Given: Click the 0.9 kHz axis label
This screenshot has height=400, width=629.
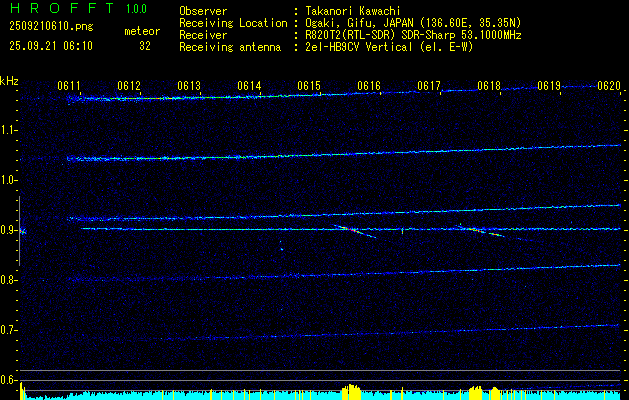Looking at the screenshot, I should pos(8,230).
